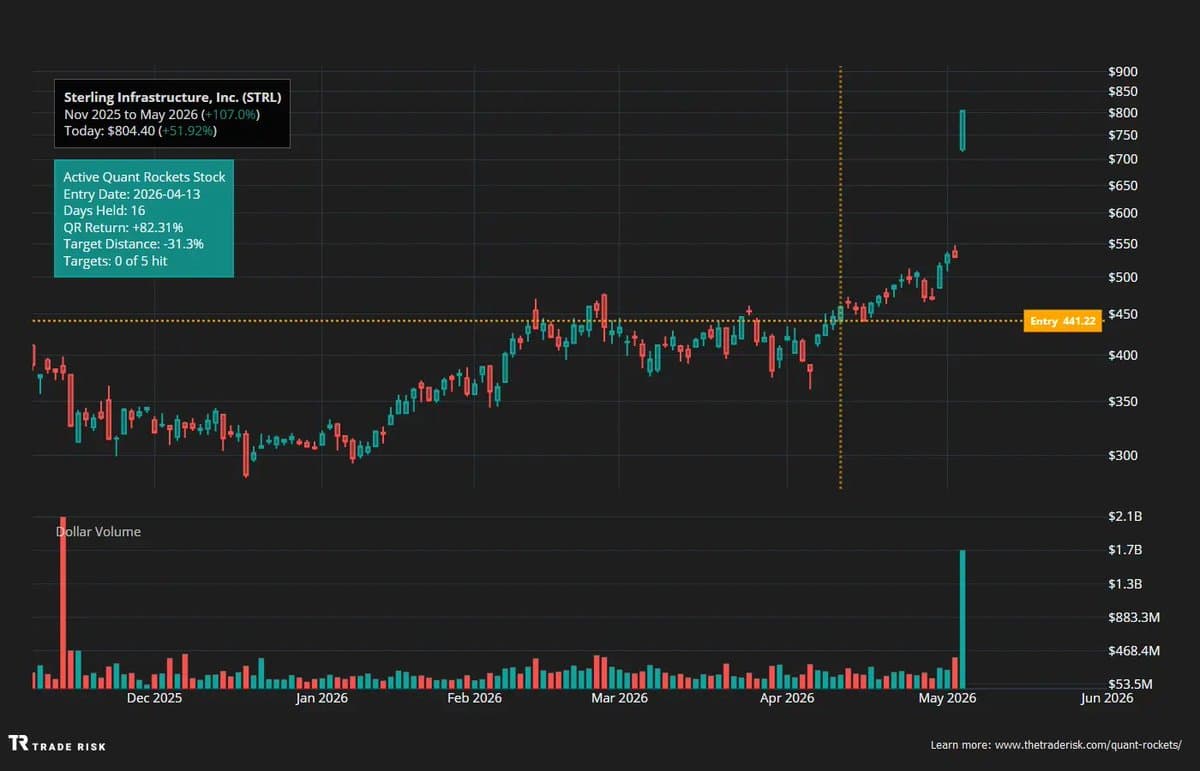Click the $400 price axis label

[x=1123, y=355]
